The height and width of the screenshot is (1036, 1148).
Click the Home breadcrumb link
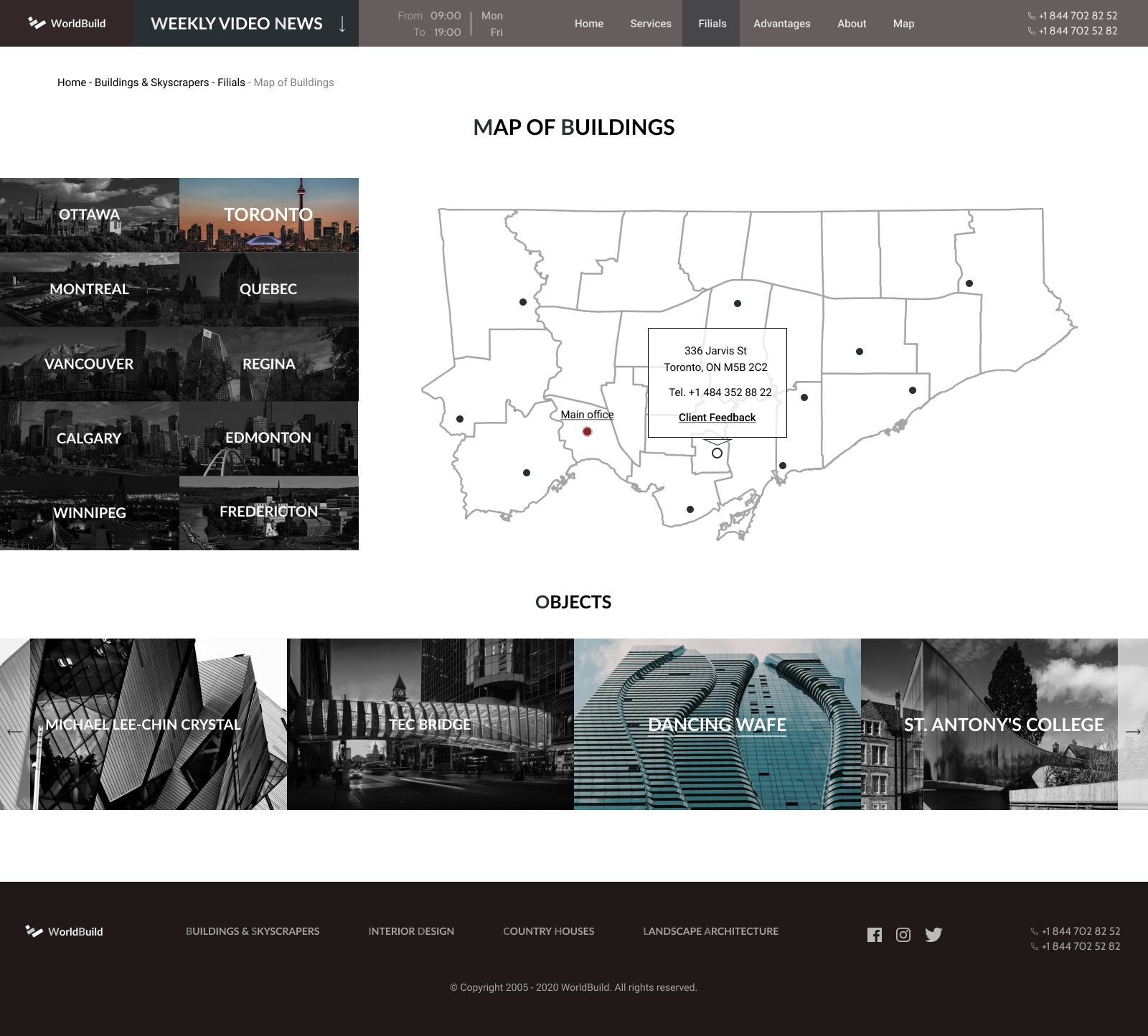tap(72, 83)
